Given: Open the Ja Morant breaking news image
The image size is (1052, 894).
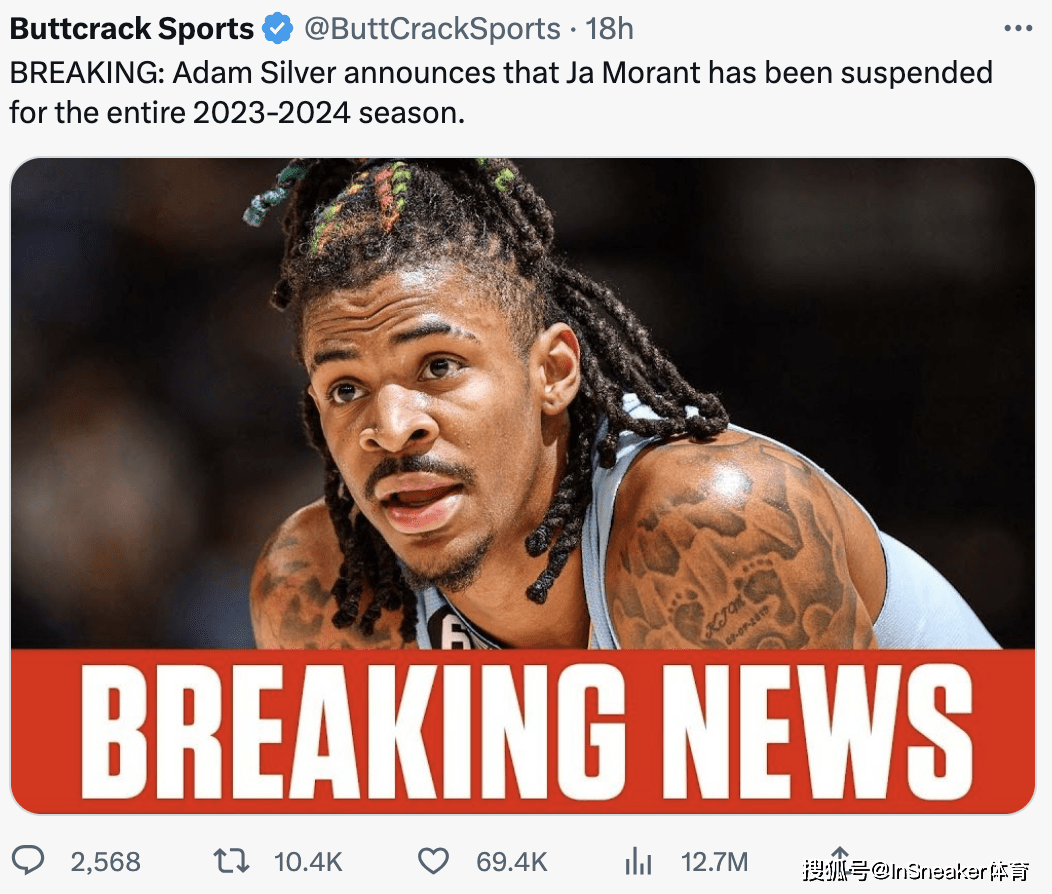Looking at the screenshot, I should point(523,486).
